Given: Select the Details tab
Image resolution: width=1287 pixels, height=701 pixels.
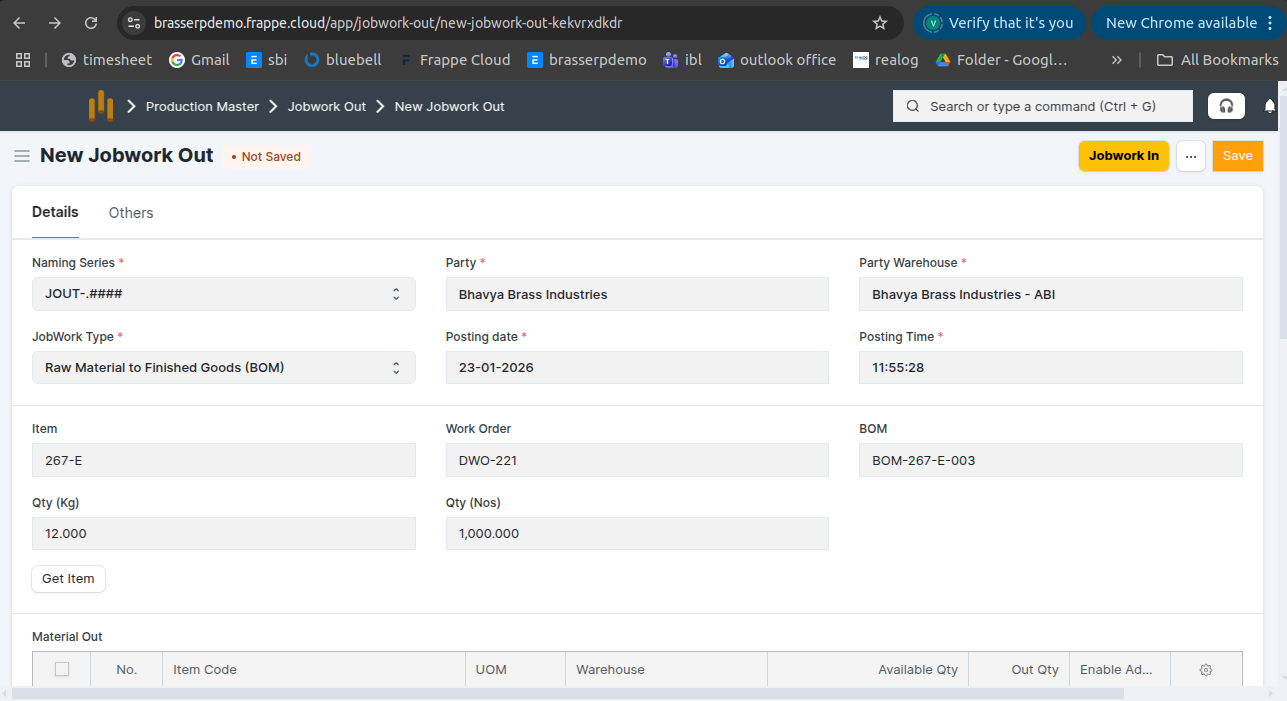Looking at the screenshot, I should click(55, 212).
